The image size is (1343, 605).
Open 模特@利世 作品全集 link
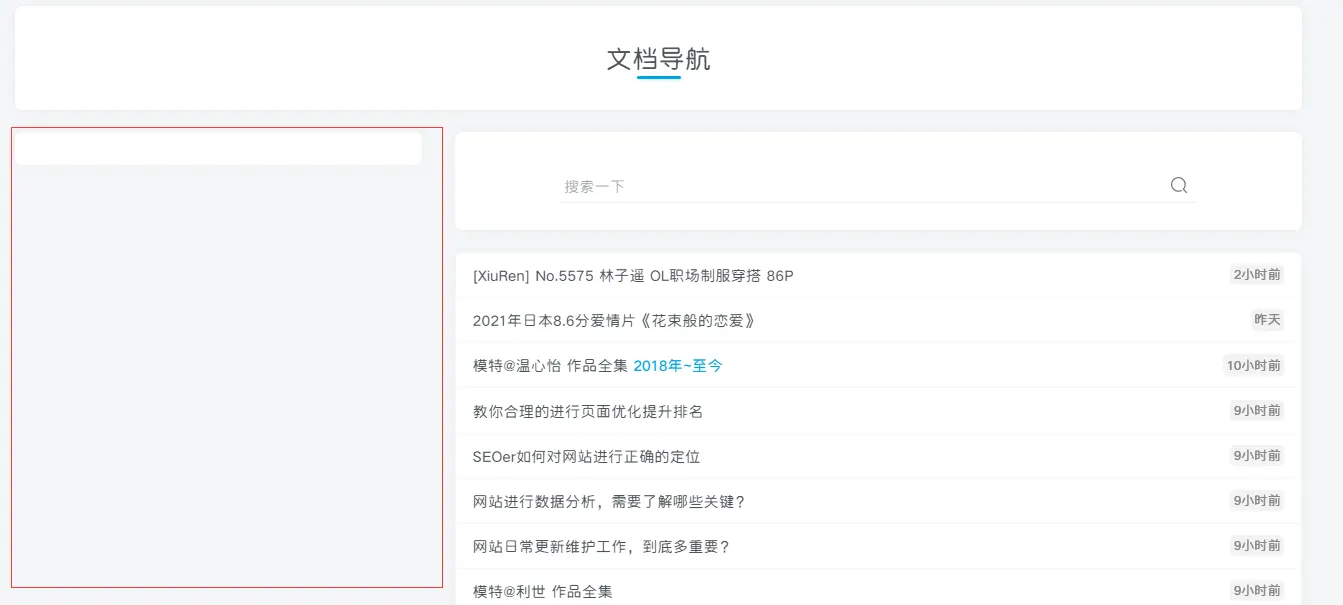(x=542, y=591)
